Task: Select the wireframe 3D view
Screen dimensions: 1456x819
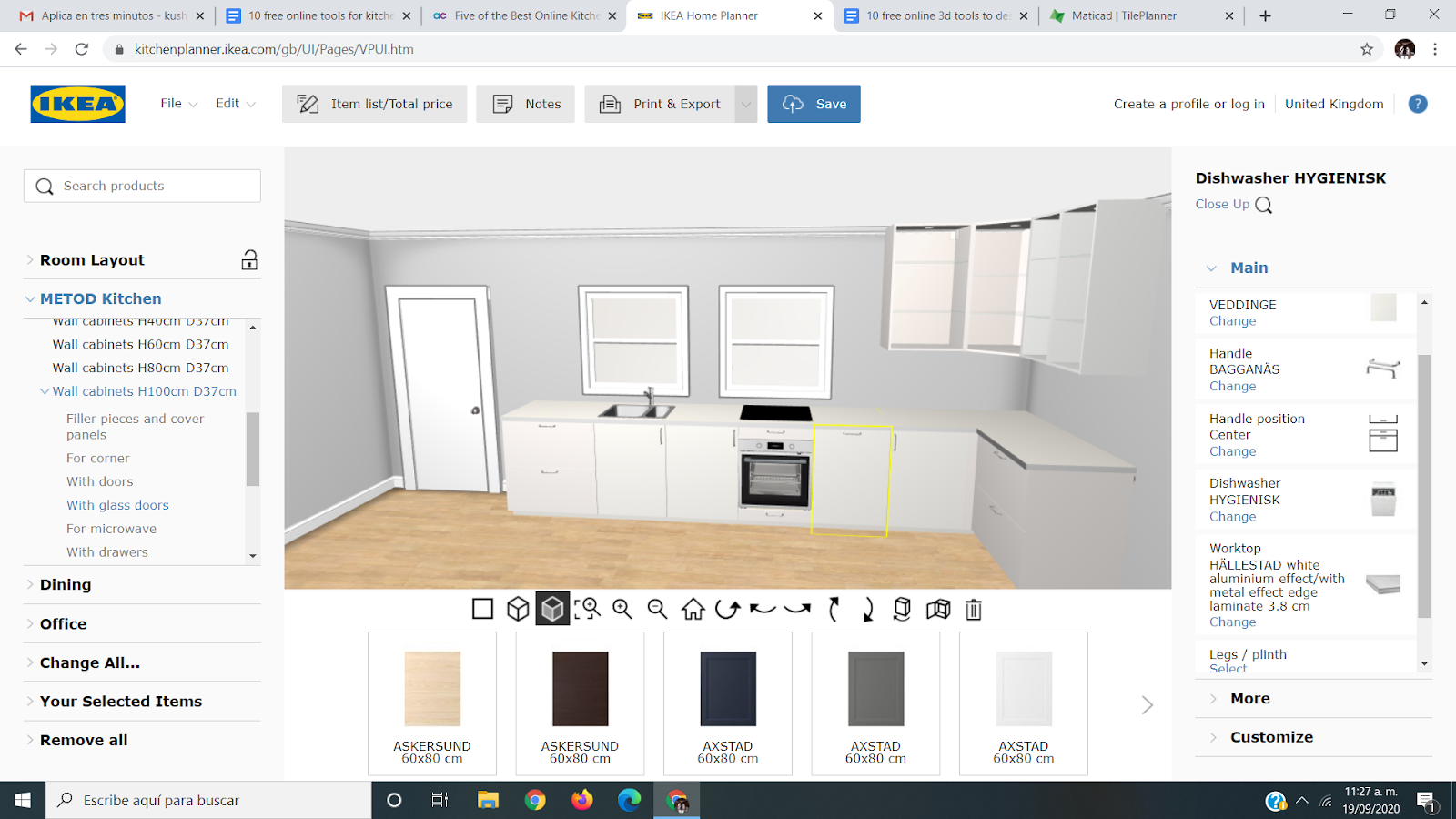Action: click(x=518, y=609)
